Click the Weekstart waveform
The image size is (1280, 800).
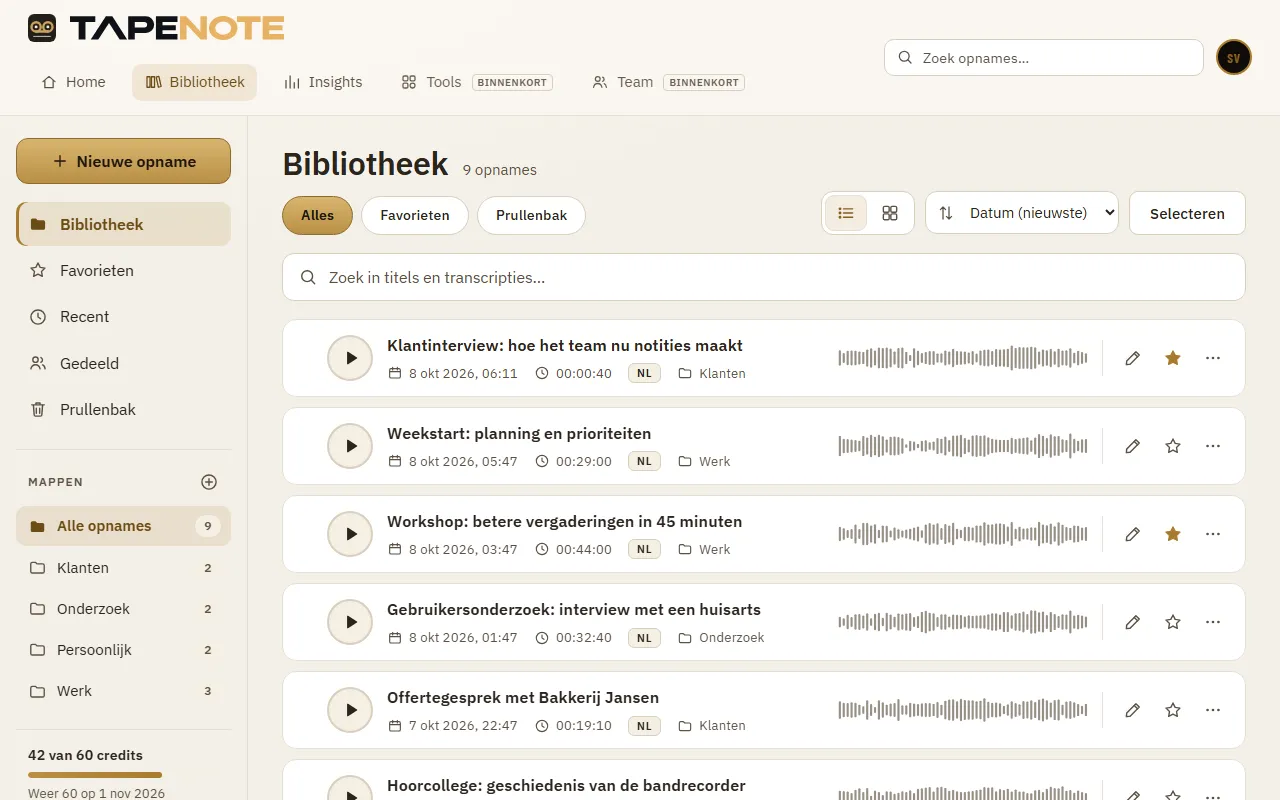963,446
